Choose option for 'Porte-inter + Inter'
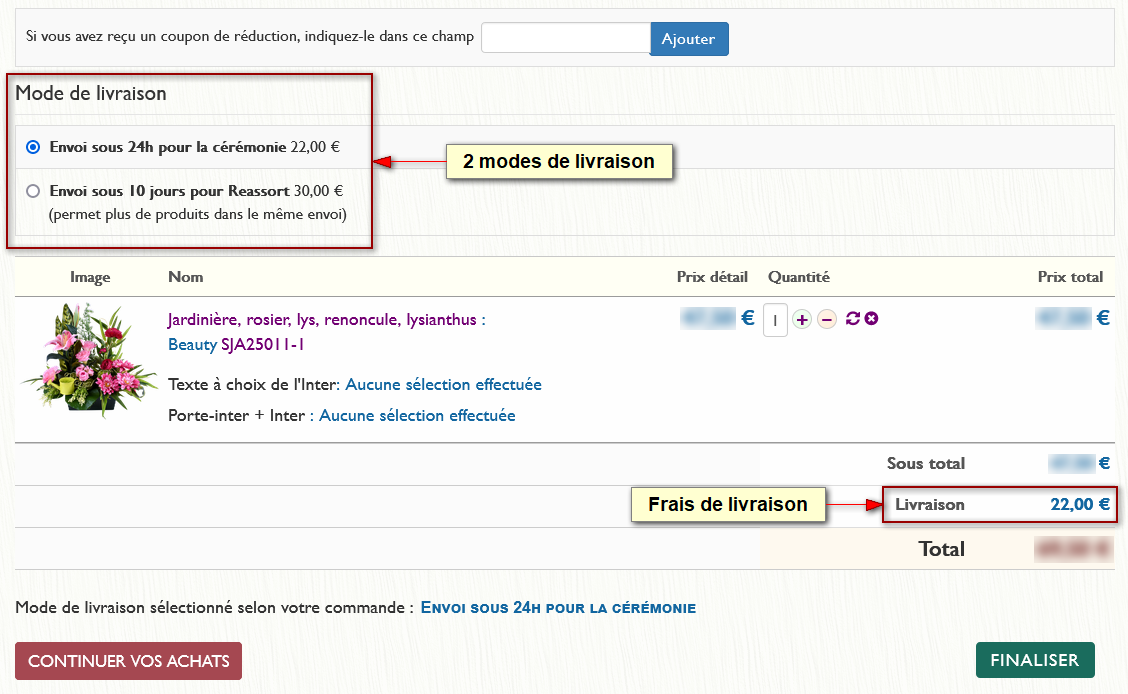 point(417,415)
